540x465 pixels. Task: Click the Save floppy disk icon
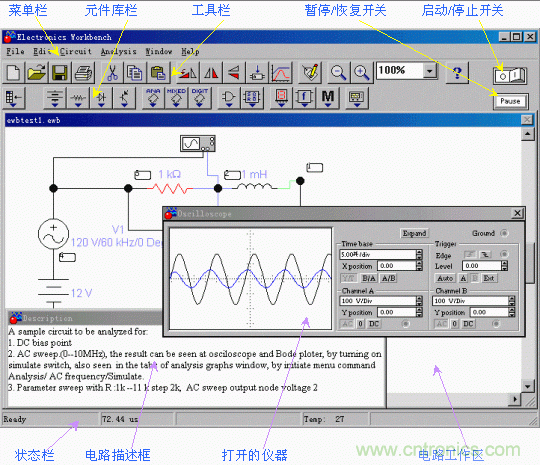[60, 73]
